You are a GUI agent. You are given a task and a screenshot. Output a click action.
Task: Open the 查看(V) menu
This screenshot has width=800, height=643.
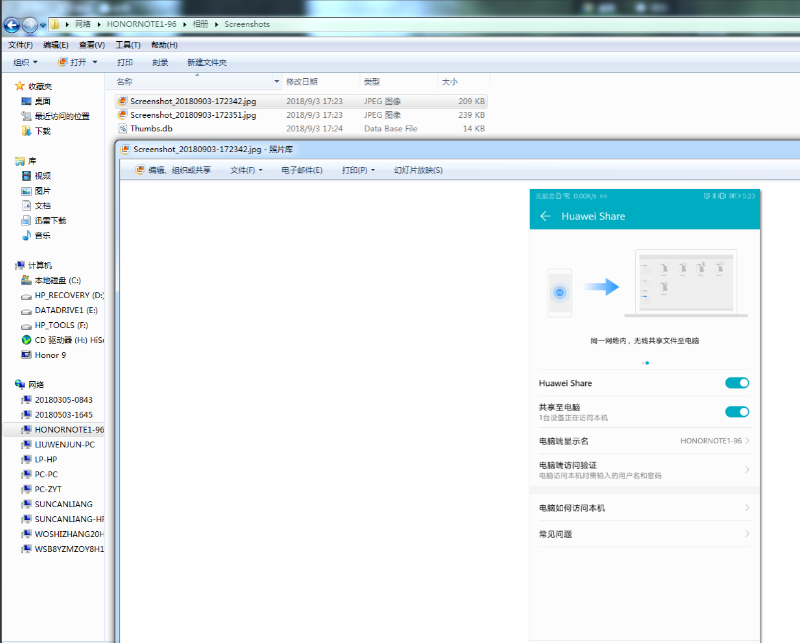coord(92,45)
